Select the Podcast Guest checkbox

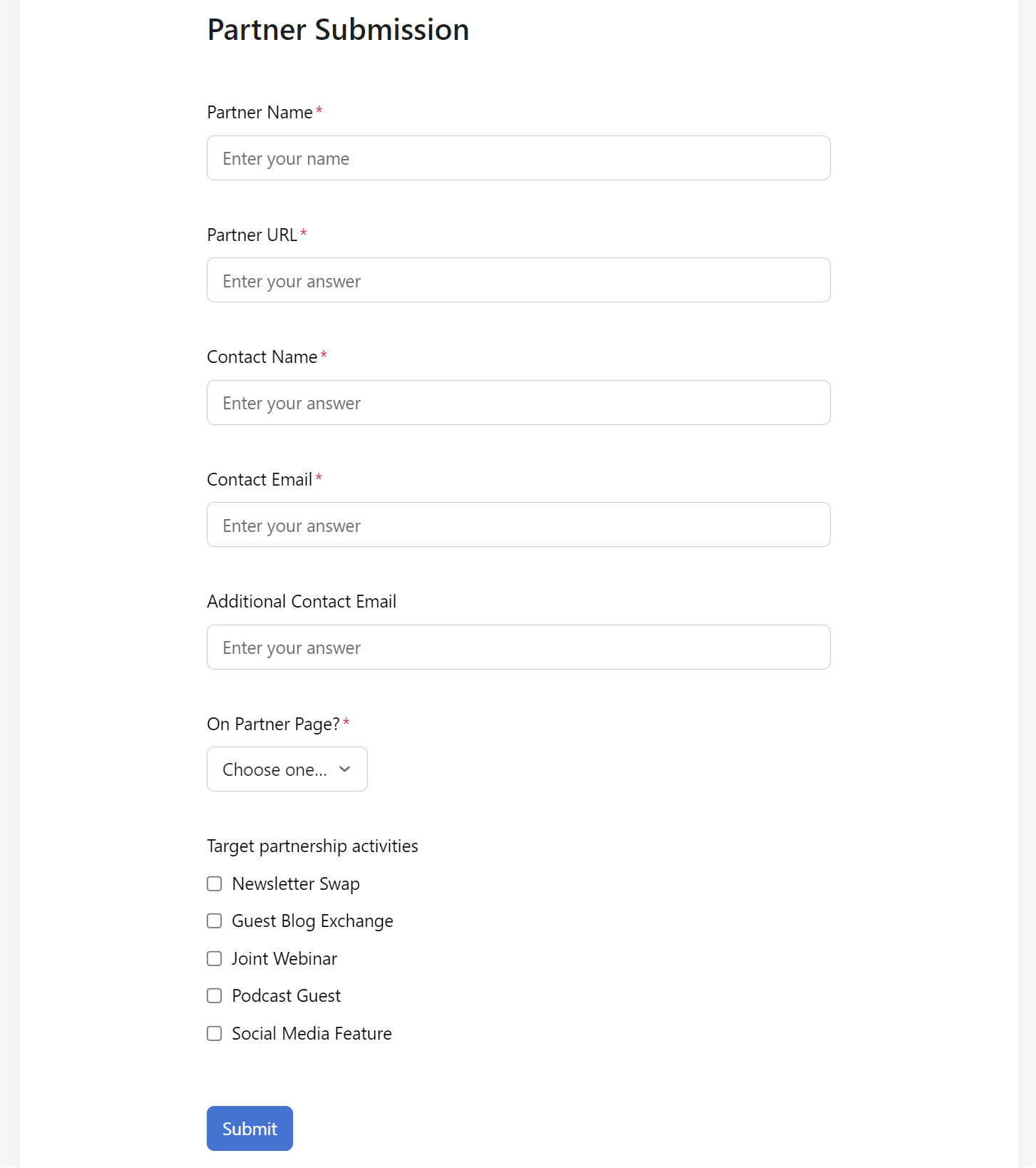[x=215, y=996]
